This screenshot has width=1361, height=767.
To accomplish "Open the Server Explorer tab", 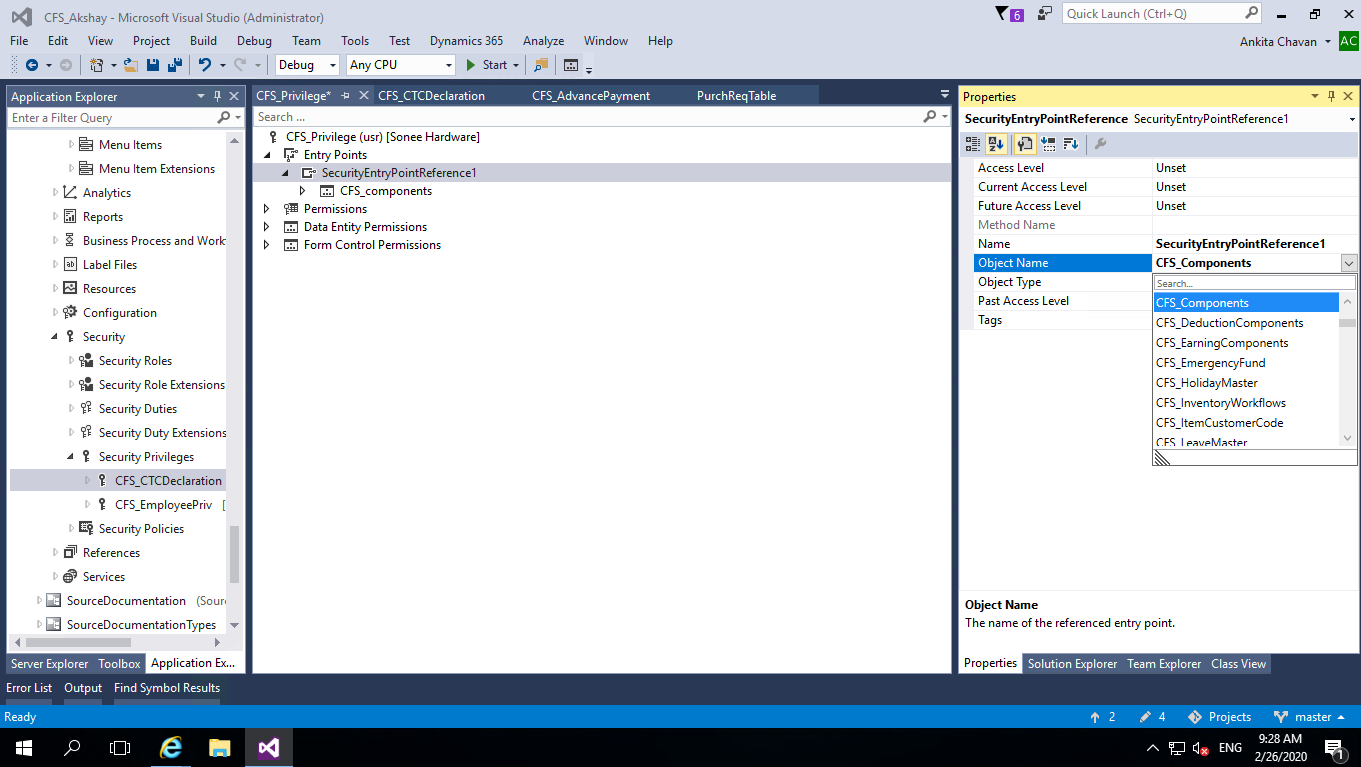I will coord(49,664).
